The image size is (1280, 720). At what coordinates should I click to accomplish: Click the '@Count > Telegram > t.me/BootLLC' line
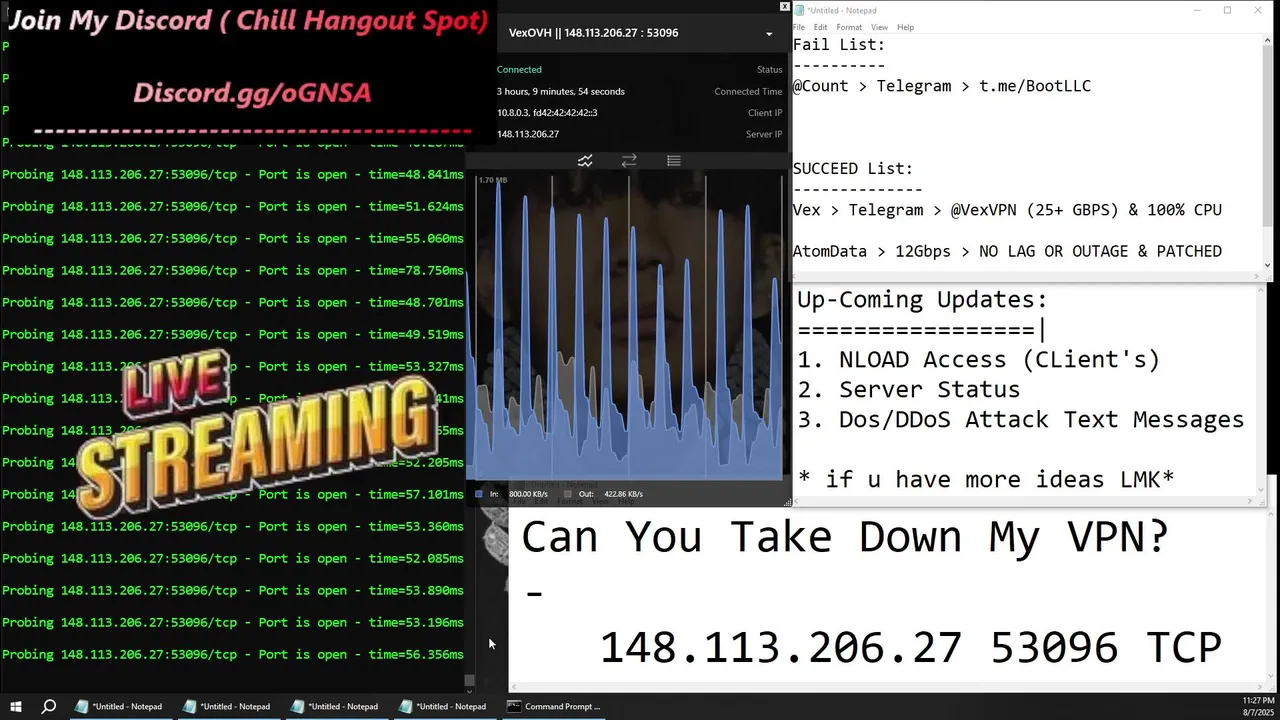point(942,86)
